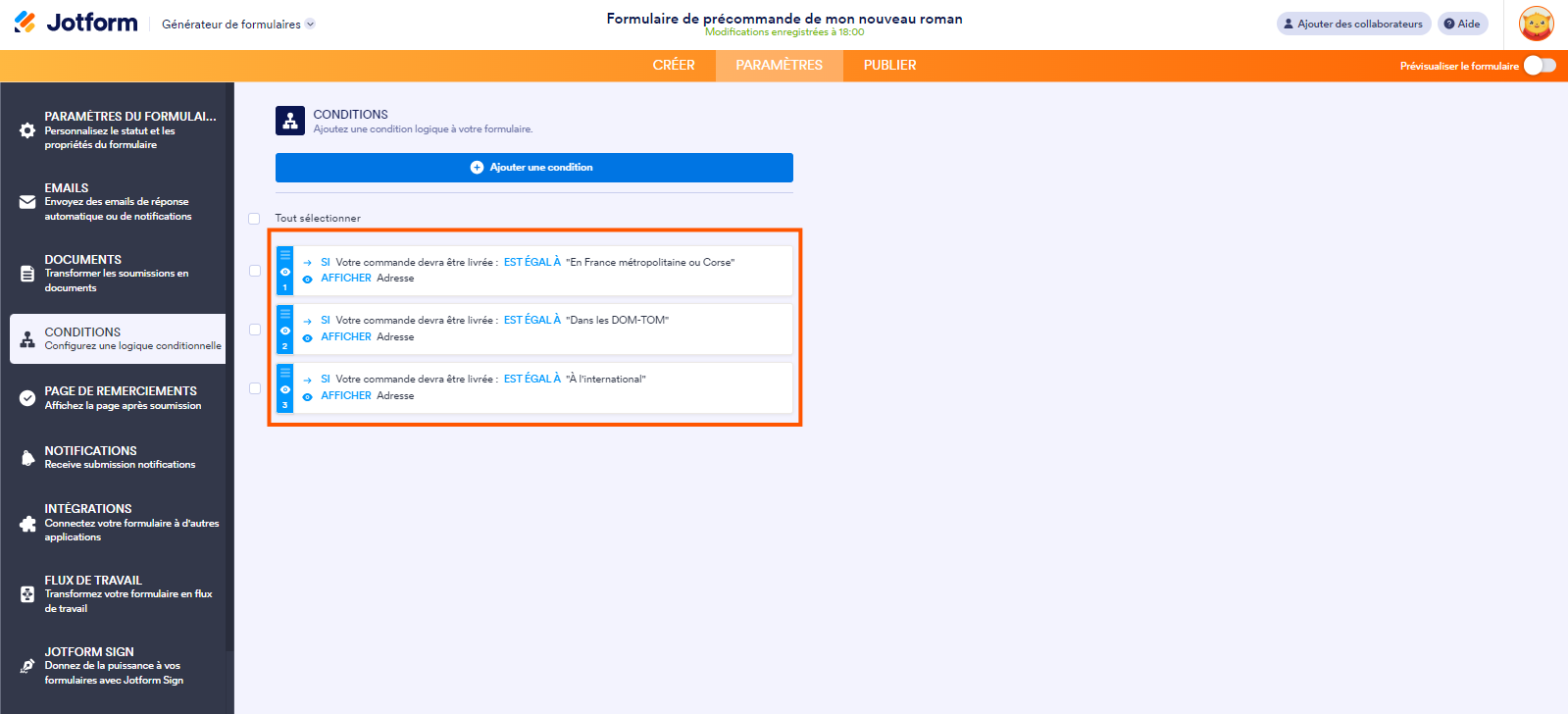1568x714 pixels.
Task: Open Paramètres du formulaire section
Action: click(x=118, y=130)
